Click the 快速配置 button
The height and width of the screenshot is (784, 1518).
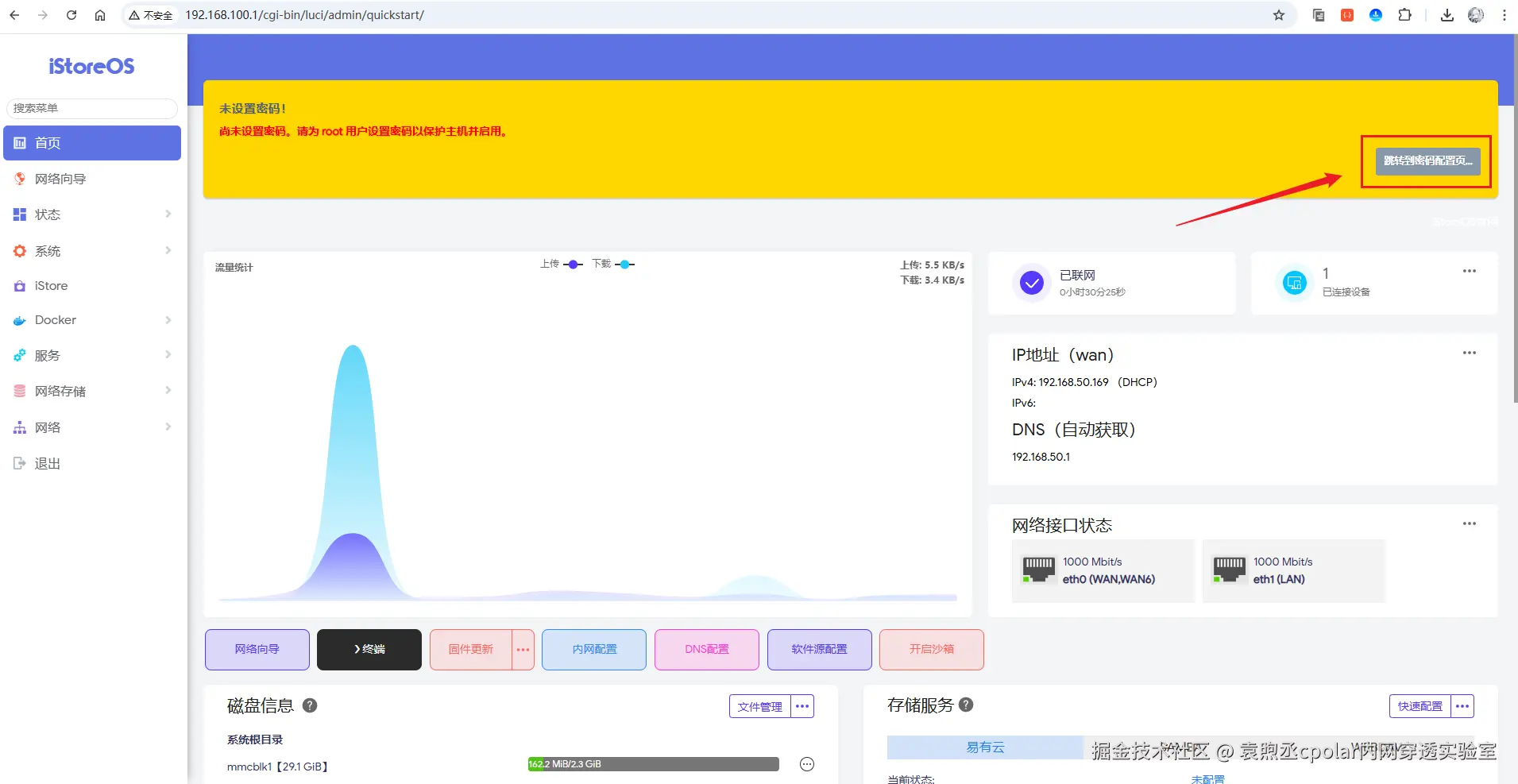[1420, 706]
